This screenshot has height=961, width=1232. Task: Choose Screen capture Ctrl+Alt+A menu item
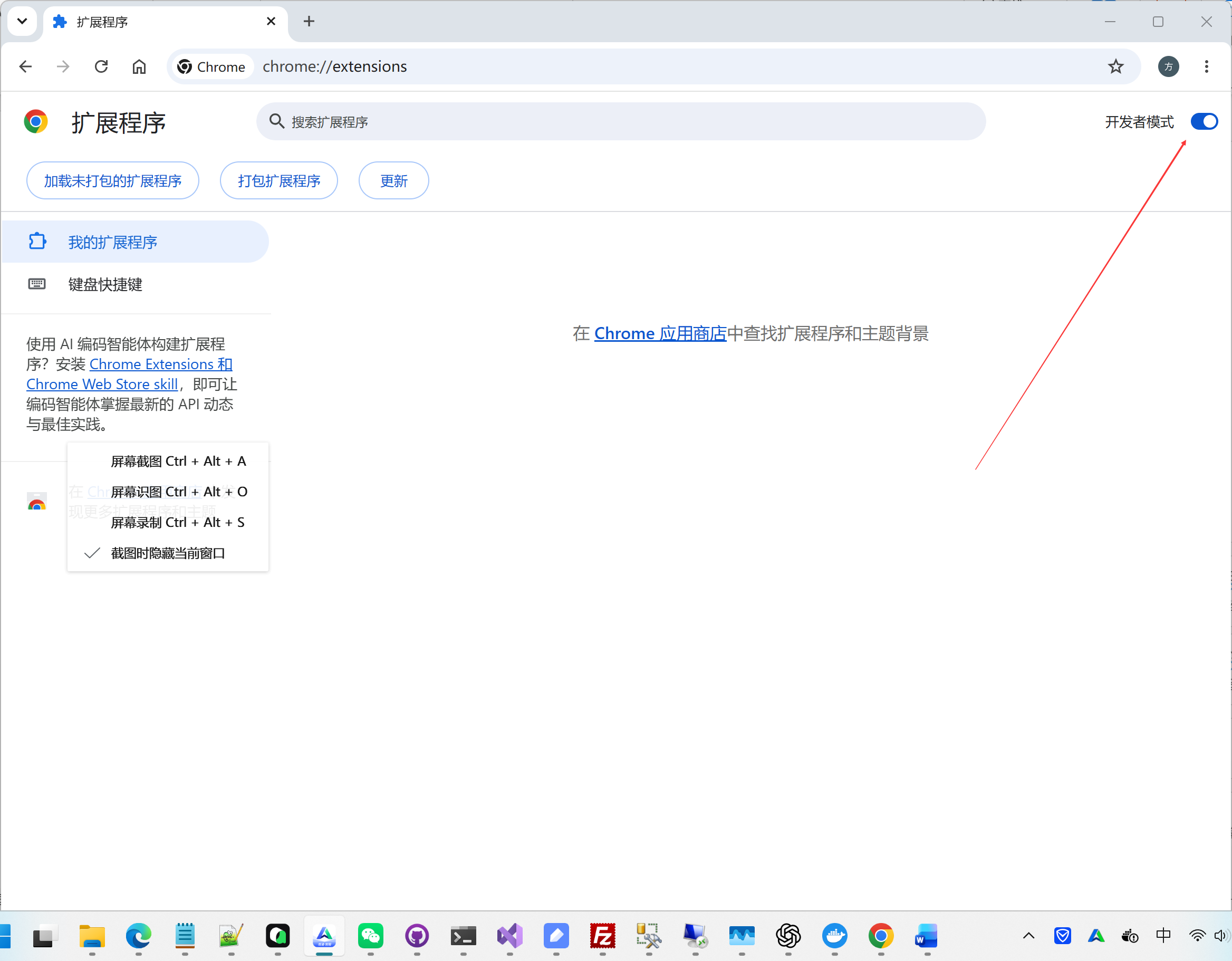pos(168,461)
